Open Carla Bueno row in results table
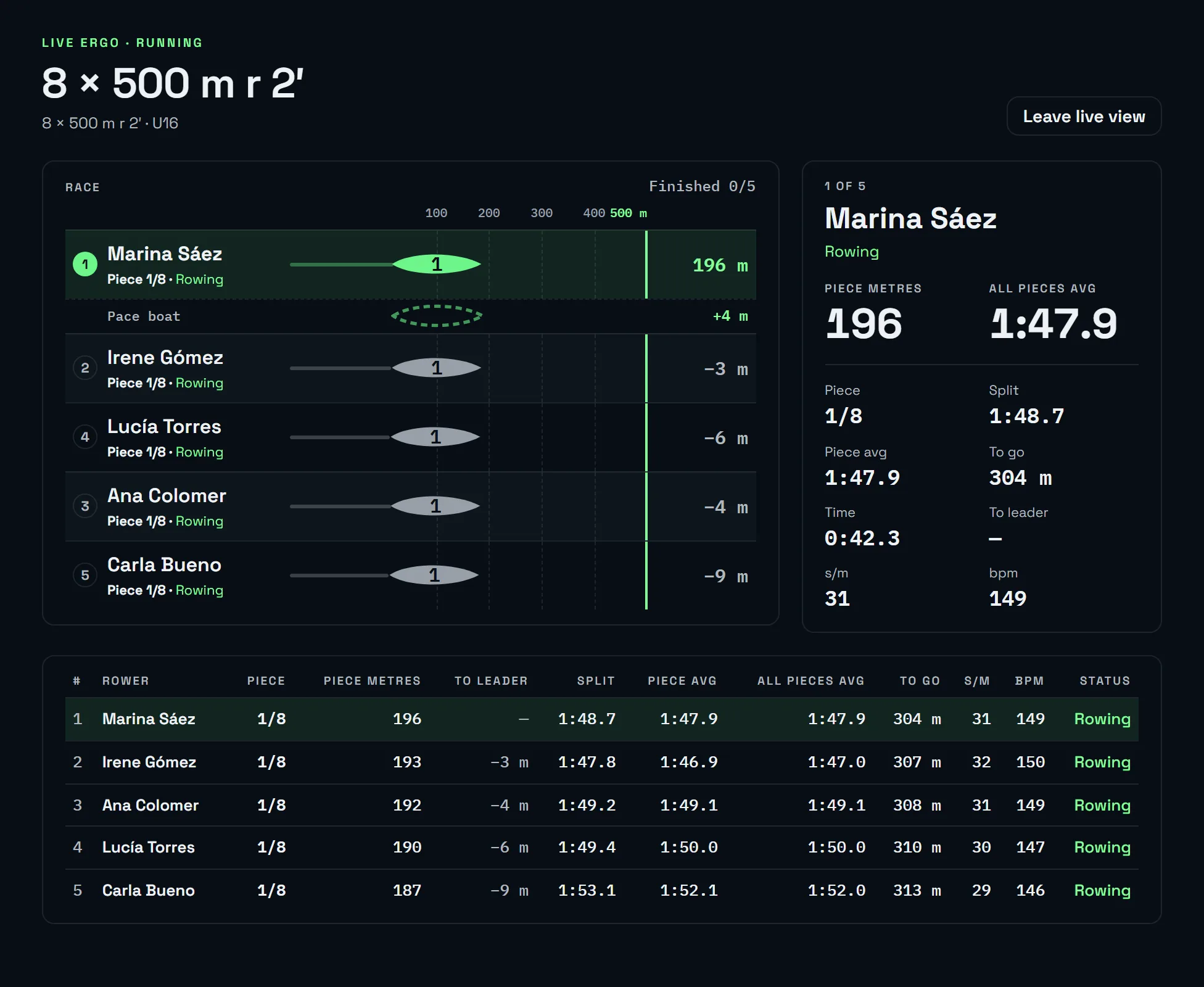This screenshot has height=987, width=1204. (x=602, y=891)
